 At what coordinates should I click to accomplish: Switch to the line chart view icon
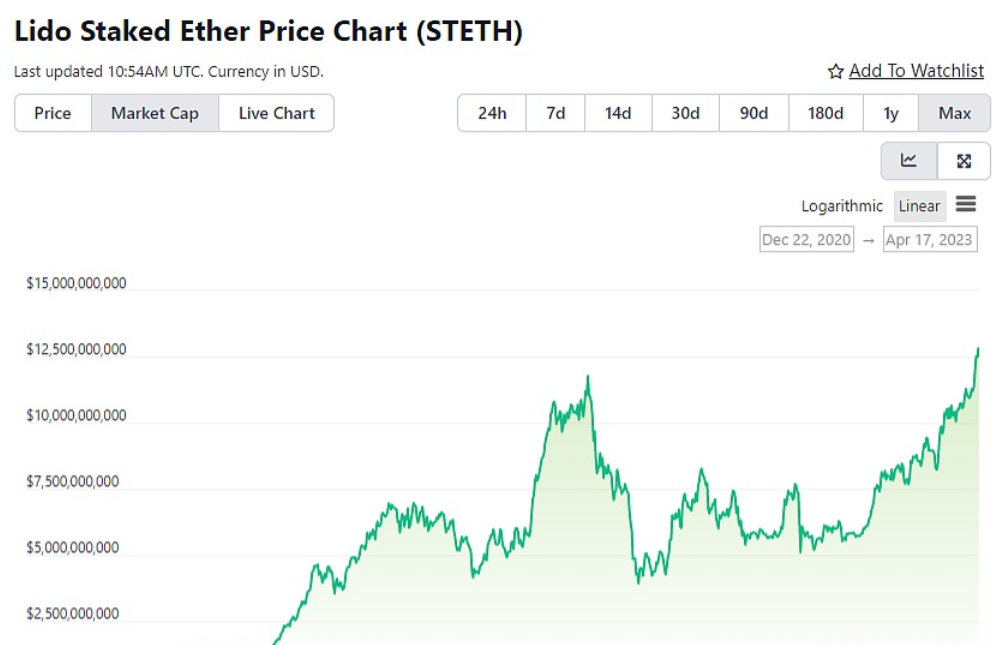pos(909,161)
